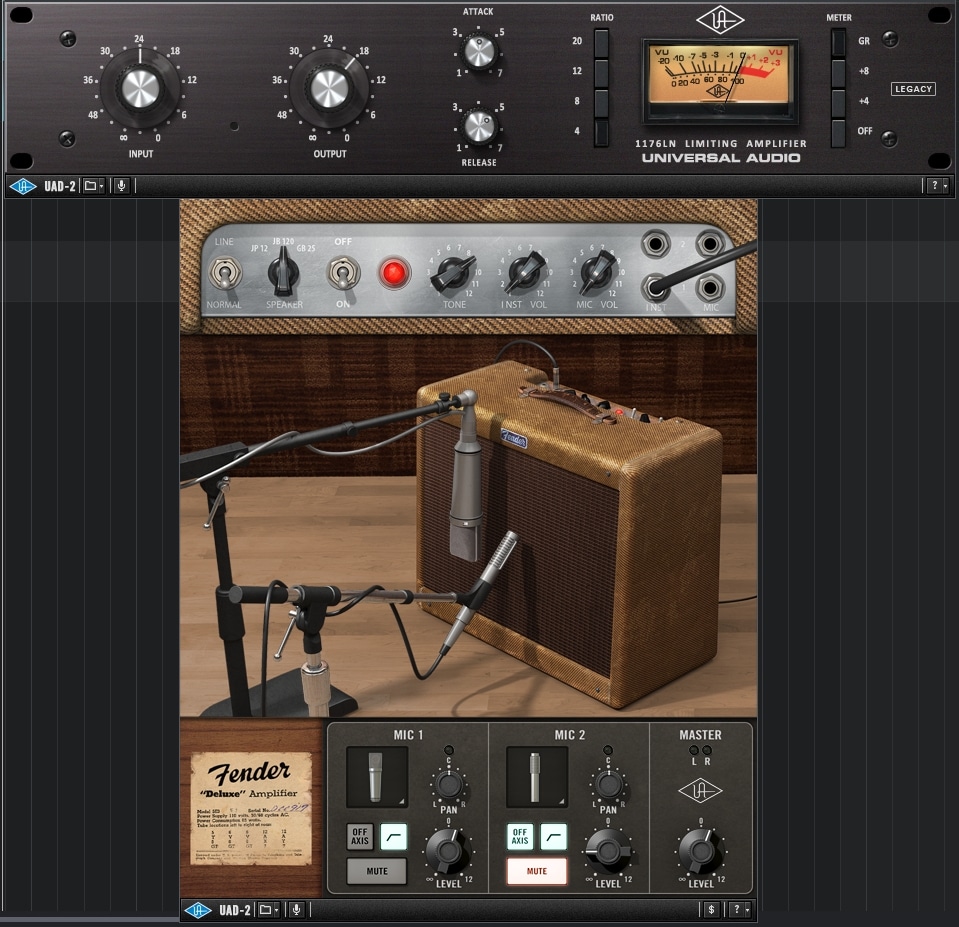Open the 1176LN preset folder menu
This screenshot has height=927, width=959.
[94, 186]
